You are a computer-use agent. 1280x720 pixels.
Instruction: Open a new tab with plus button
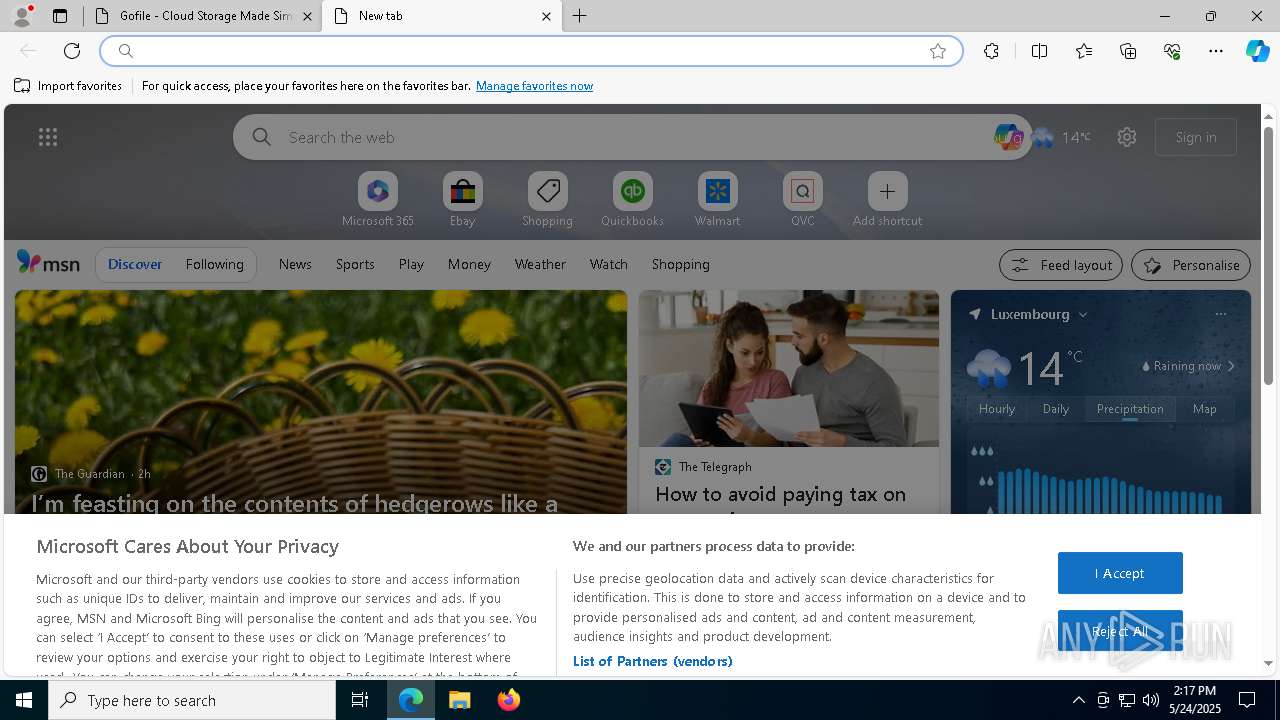pyautogui.click(x=579, y=16)
